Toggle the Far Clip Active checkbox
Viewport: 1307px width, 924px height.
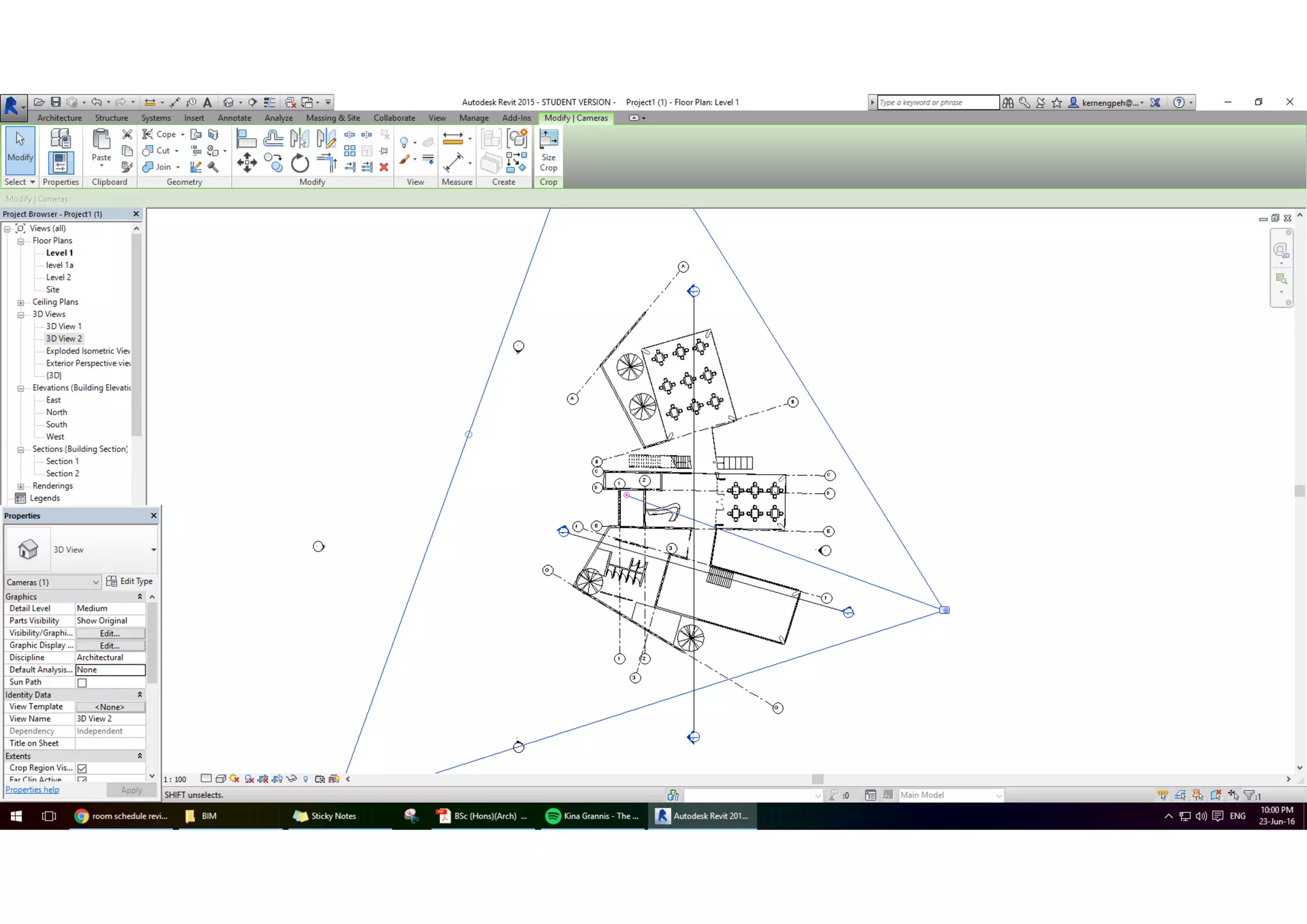[x=82, y=780]
